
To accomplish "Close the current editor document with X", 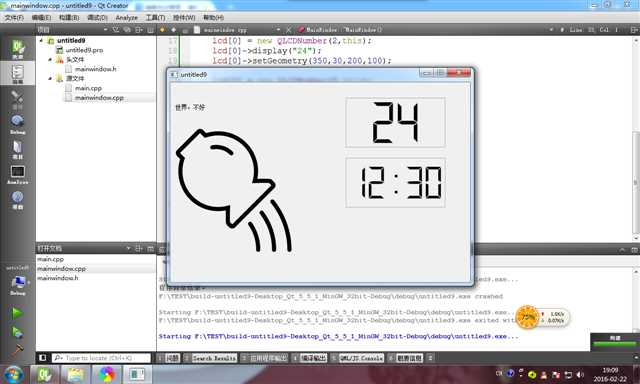I will (289, 29).
